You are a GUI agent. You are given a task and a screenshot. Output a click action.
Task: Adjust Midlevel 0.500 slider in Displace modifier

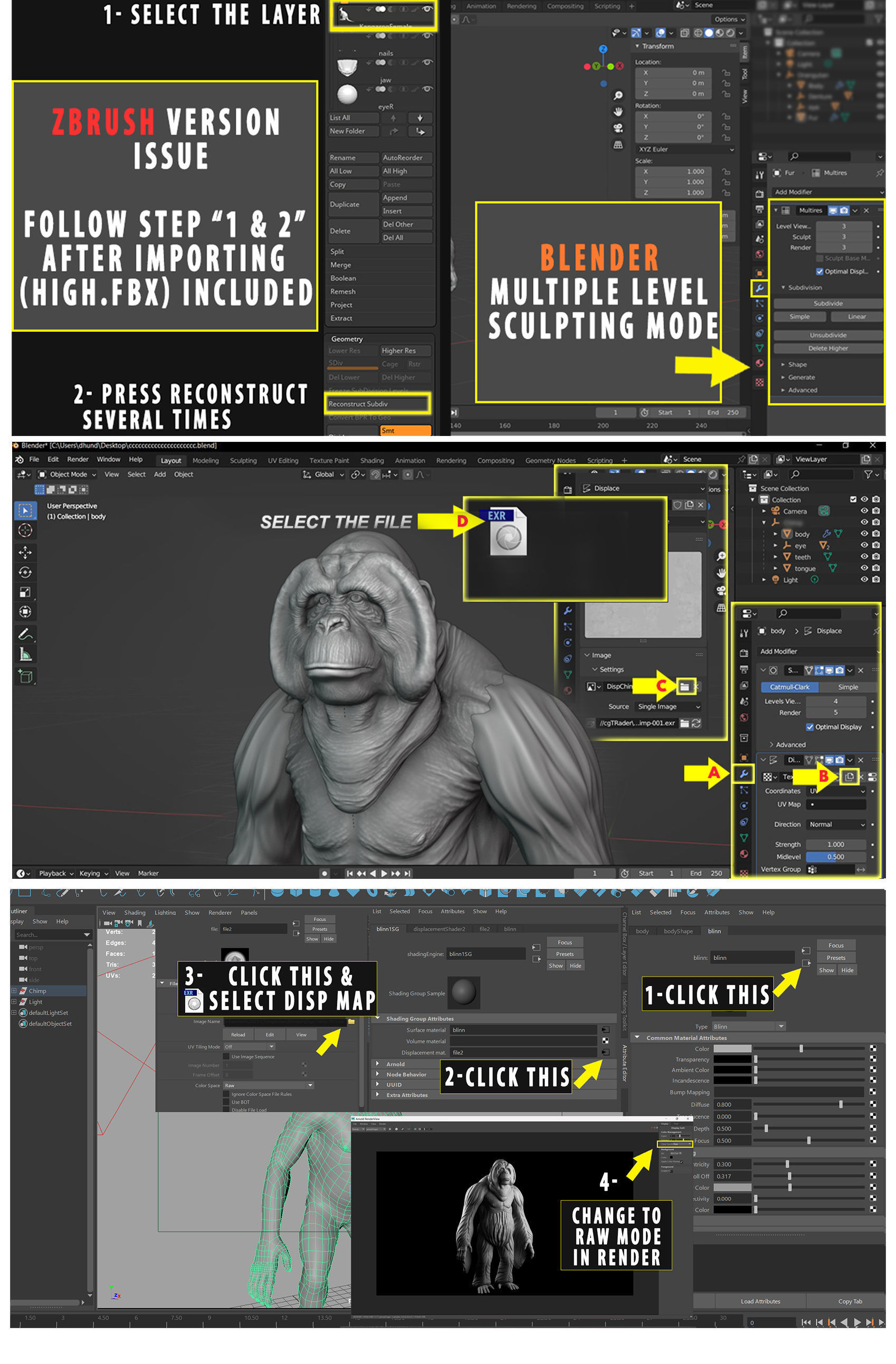pyautogui.click(x=835, y=857)
